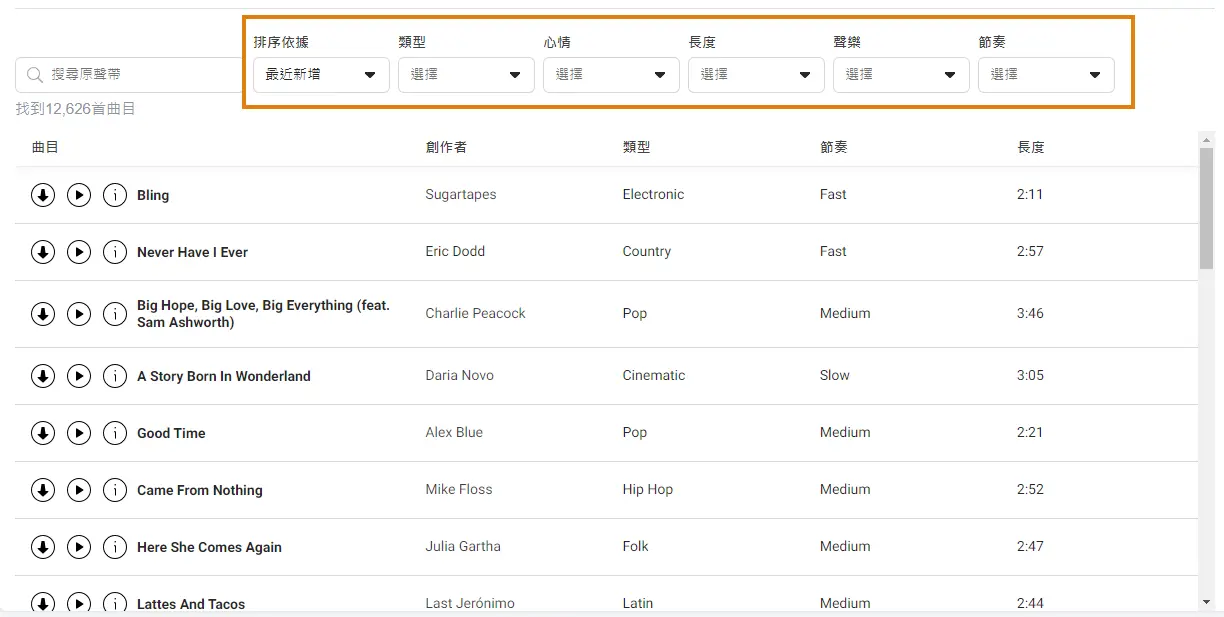
Task: Click the genre Cinematic
Action: [x=654, y=375]
